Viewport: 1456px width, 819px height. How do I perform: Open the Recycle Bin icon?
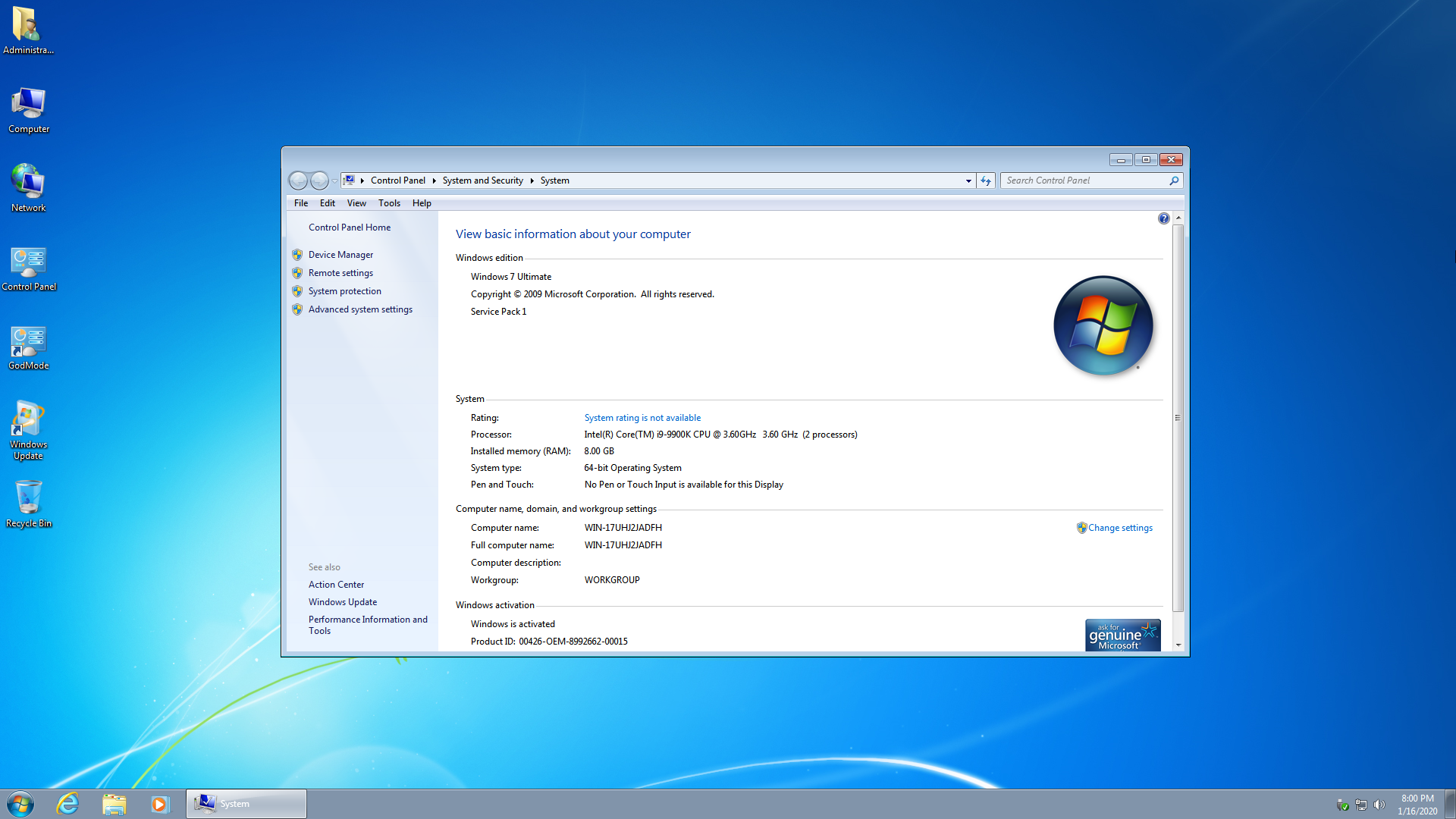[29, 504]
